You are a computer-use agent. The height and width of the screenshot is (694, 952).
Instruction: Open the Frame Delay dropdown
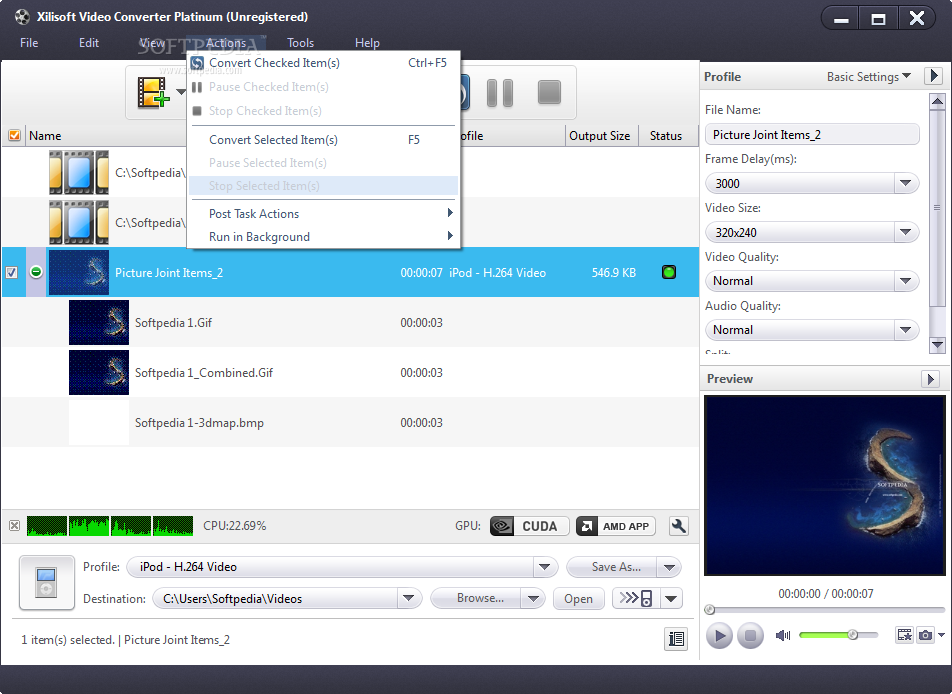905,183
